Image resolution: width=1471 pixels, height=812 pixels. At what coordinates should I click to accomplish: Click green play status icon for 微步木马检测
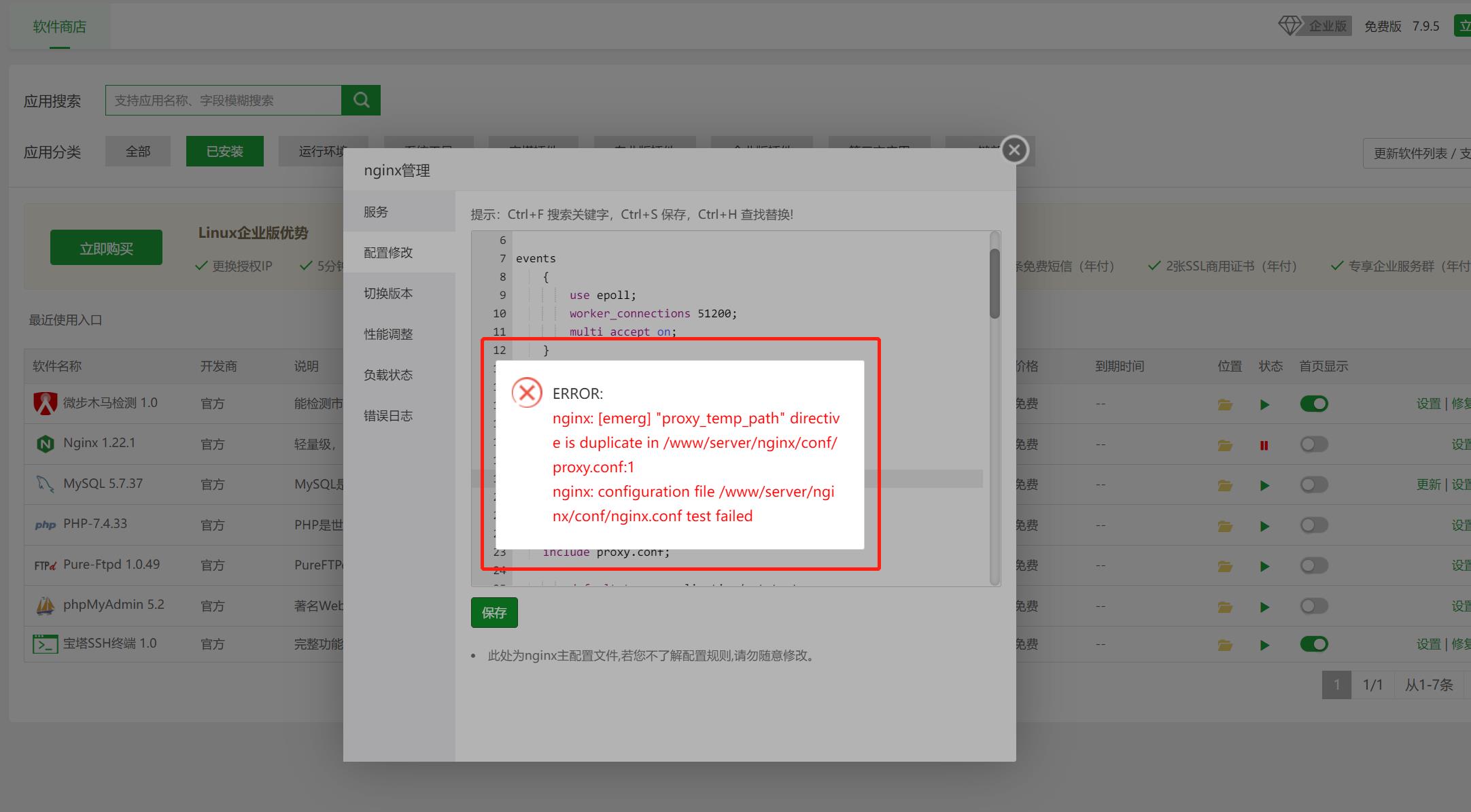tap(1264, 405)
